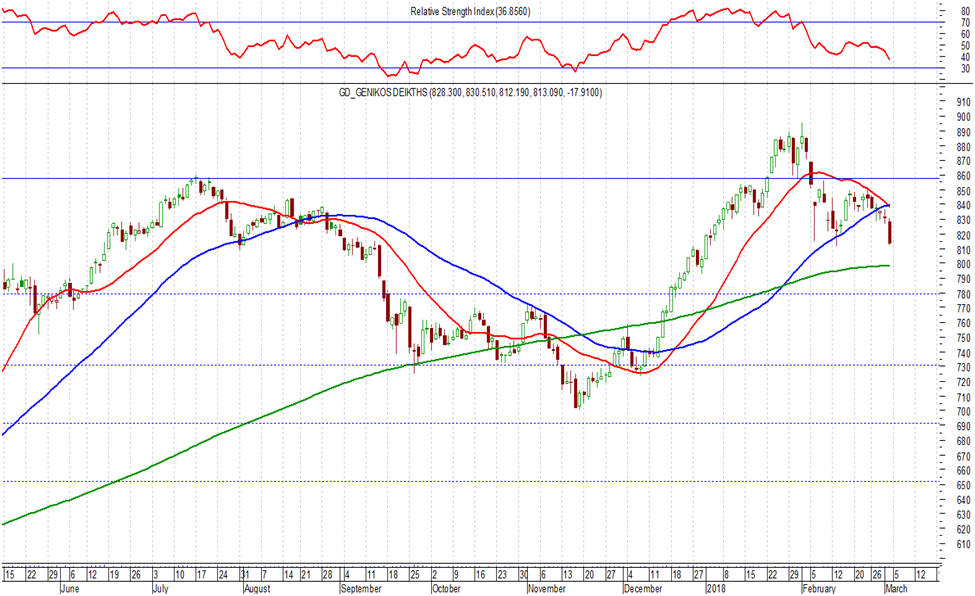Click the 760 price axis label
Image resolution: width=975 pixels, height=596 pixels.
(963, 324)
